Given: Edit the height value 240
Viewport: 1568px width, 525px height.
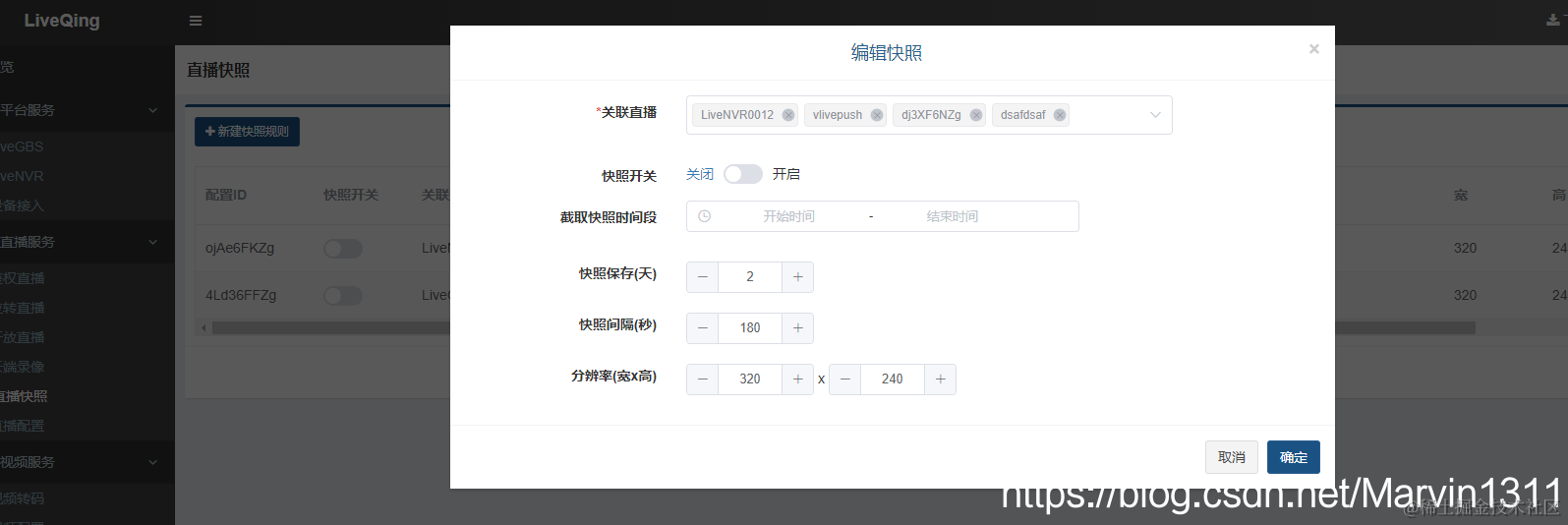Looking at the screenshot, I should point(893,379).
